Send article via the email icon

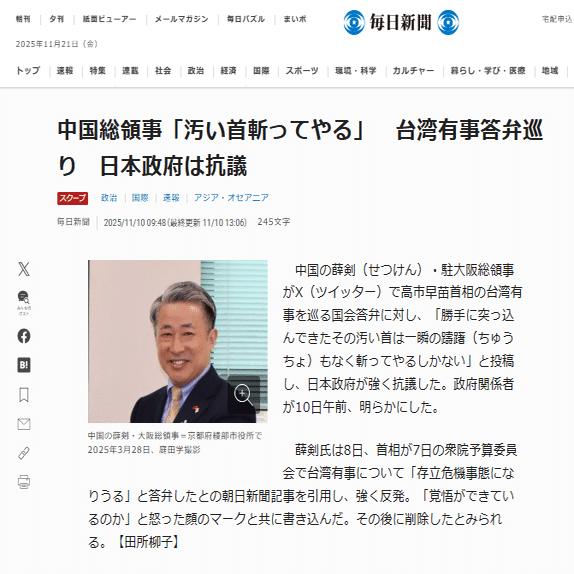[24, 424]
